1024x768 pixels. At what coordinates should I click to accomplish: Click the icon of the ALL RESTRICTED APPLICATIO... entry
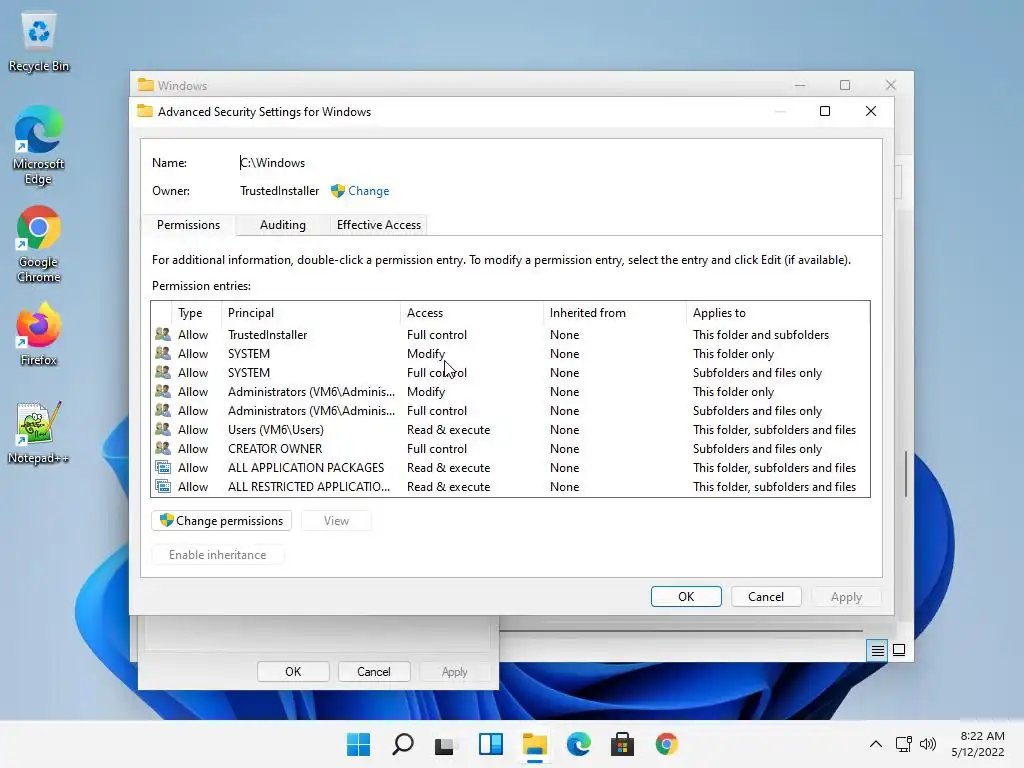tap(163, 487)
